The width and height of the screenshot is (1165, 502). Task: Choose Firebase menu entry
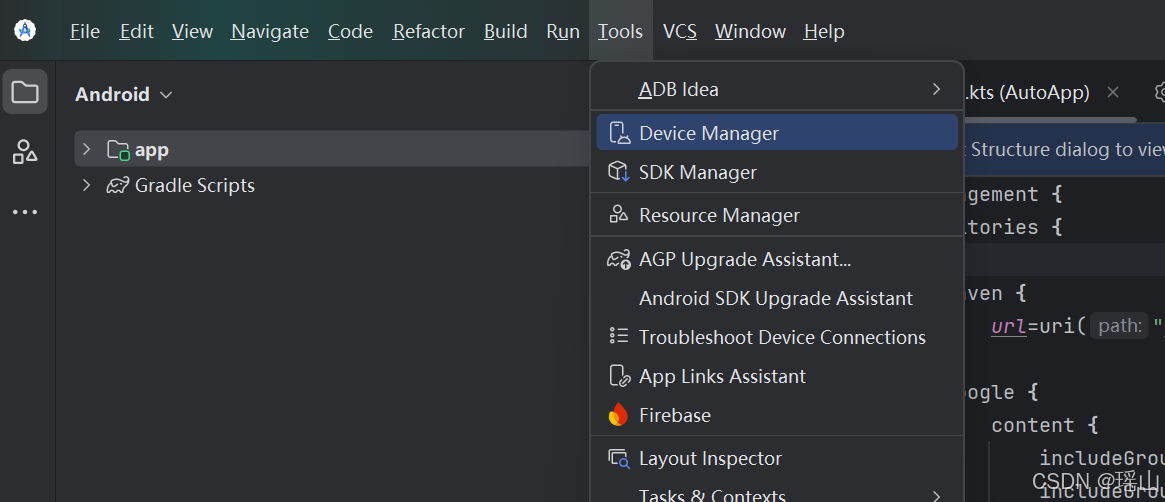pyautogui.click(x=776, y=415)
